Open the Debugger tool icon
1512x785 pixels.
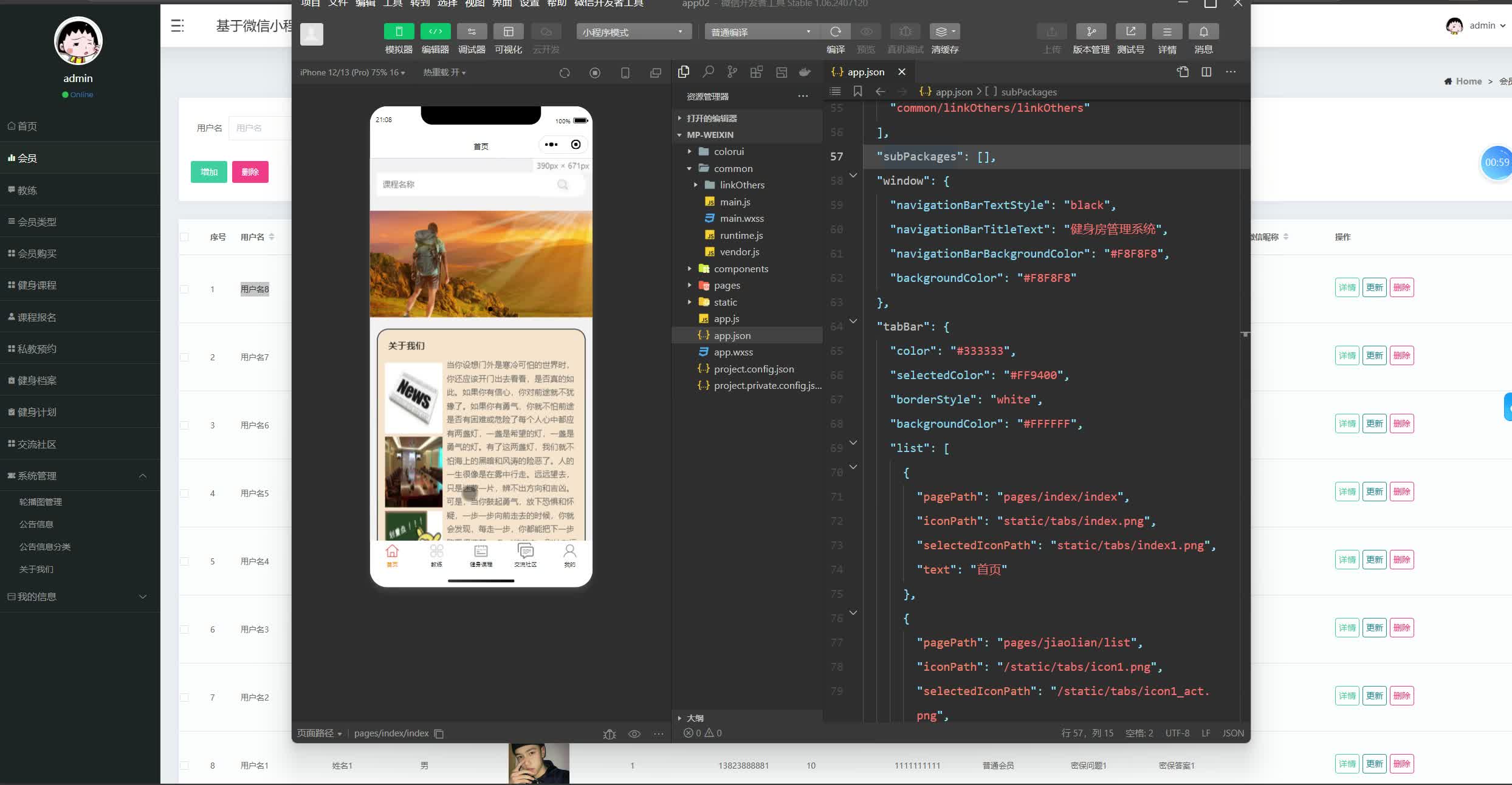472,32
